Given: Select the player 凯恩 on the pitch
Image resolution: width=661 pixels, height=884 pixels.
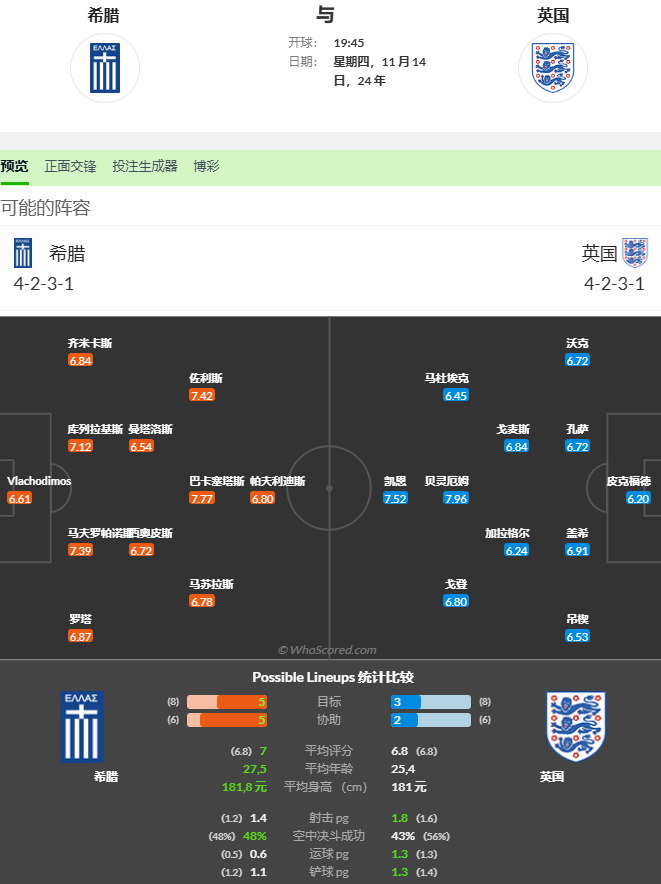Looking at the screenshot, I should [x=395, y=481].
